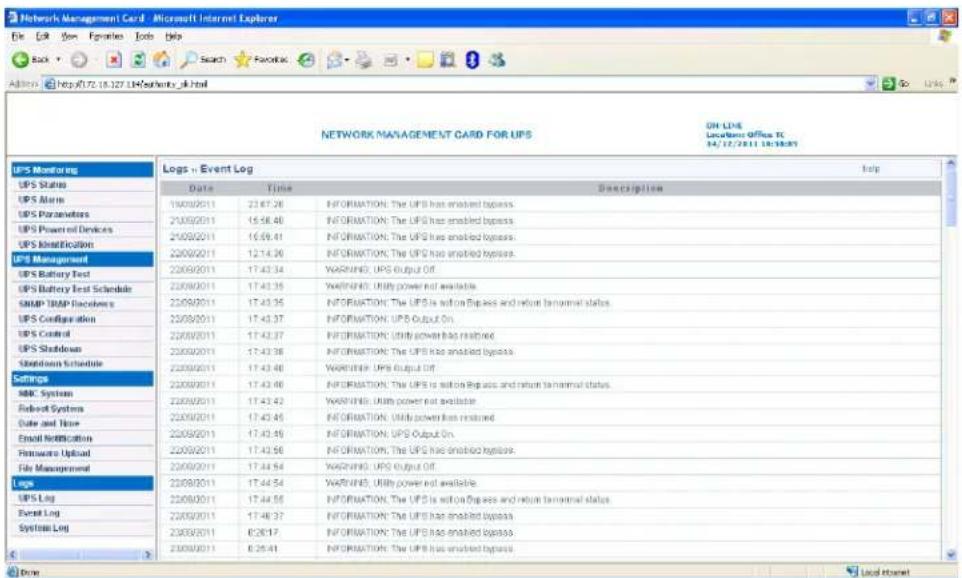This screenshot has height=578, width=962.
Task: Click the green Go button
Action: click(895, 83)
